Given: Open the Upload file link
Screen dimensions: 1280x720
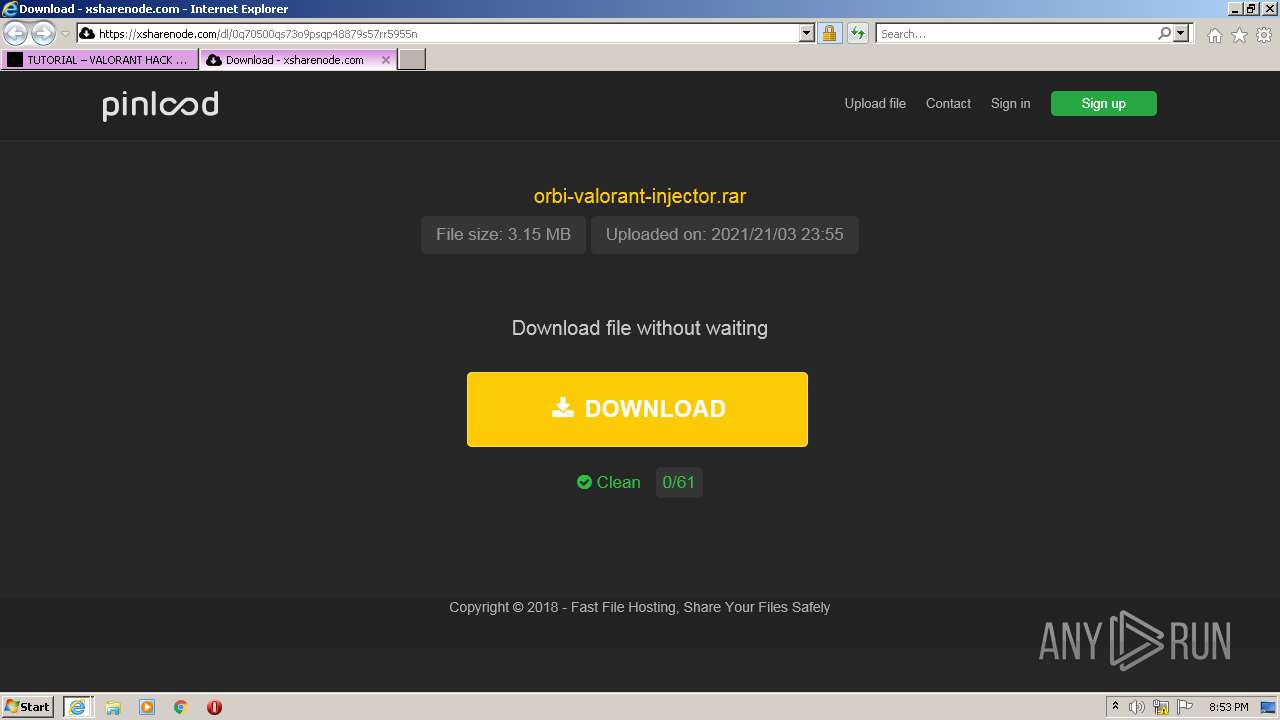Looking at the screenshot, I should coord(875,103).
